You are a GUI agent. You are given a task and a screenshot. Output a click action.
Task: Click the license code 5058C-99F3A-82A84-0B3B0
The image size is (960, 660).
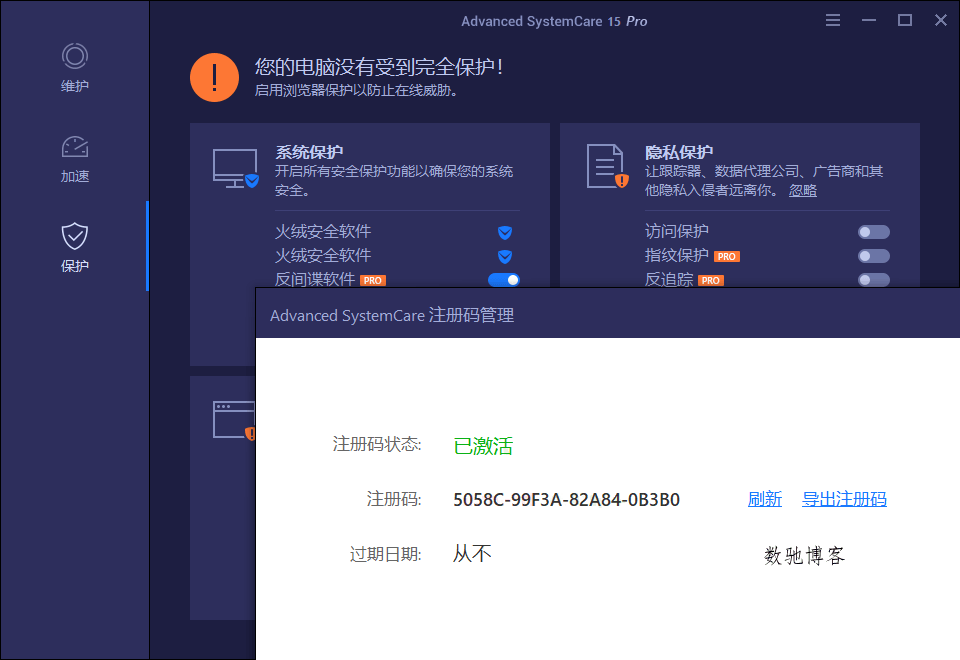point(566,500)
